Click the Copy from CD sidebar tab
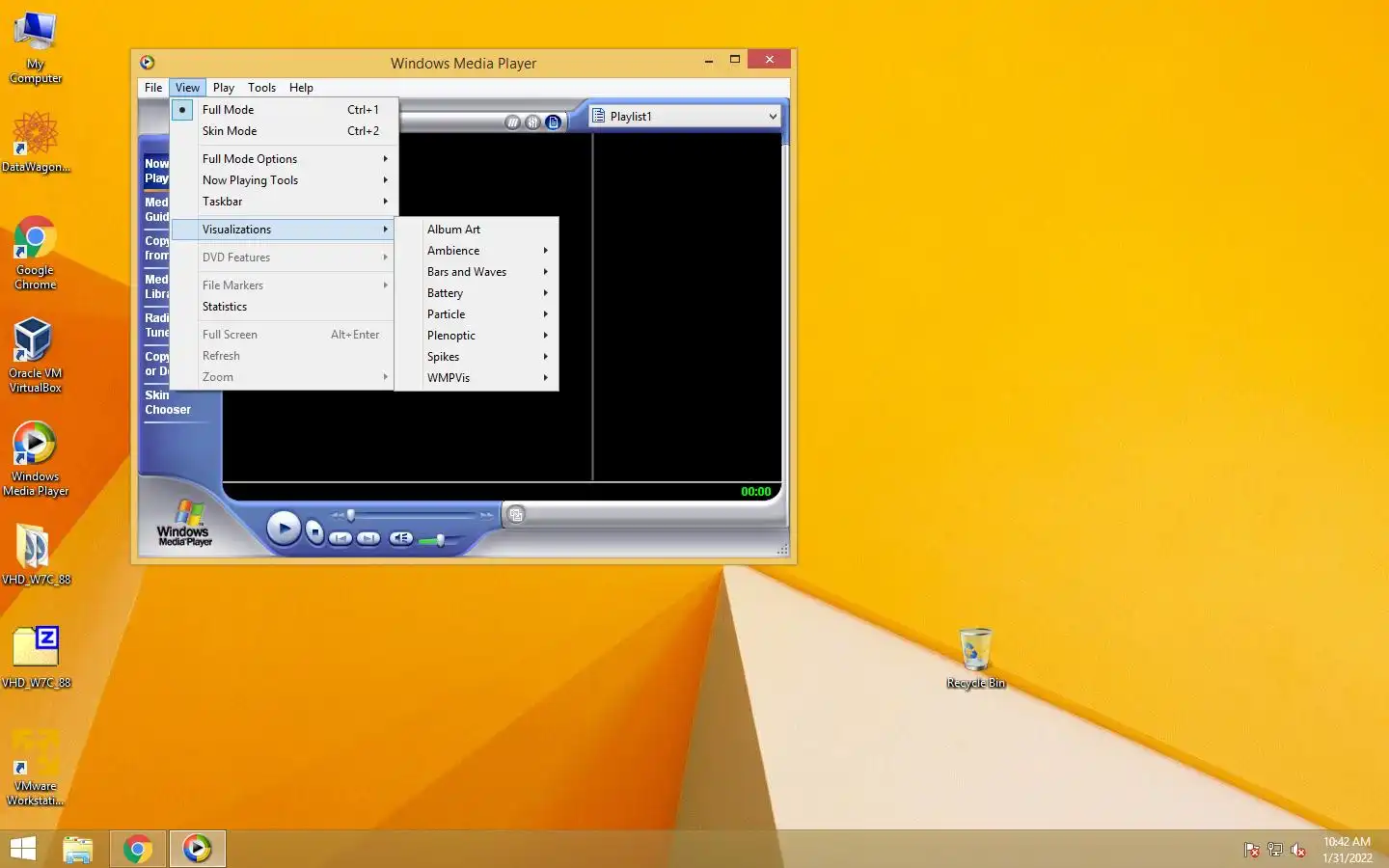Screen dimensions: 1389x868 [156, 248]
